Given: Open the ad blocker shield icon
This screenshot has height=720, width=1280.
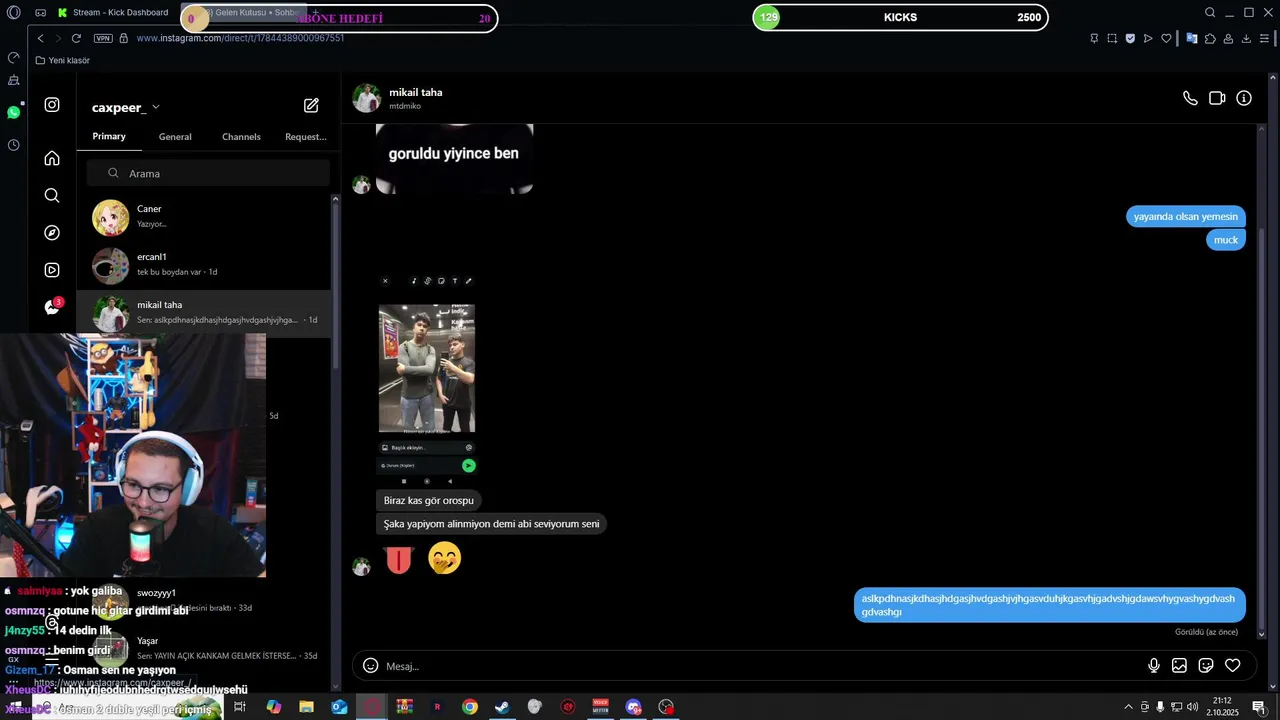Looking at the screenshot, I should tap(1130, 38).
